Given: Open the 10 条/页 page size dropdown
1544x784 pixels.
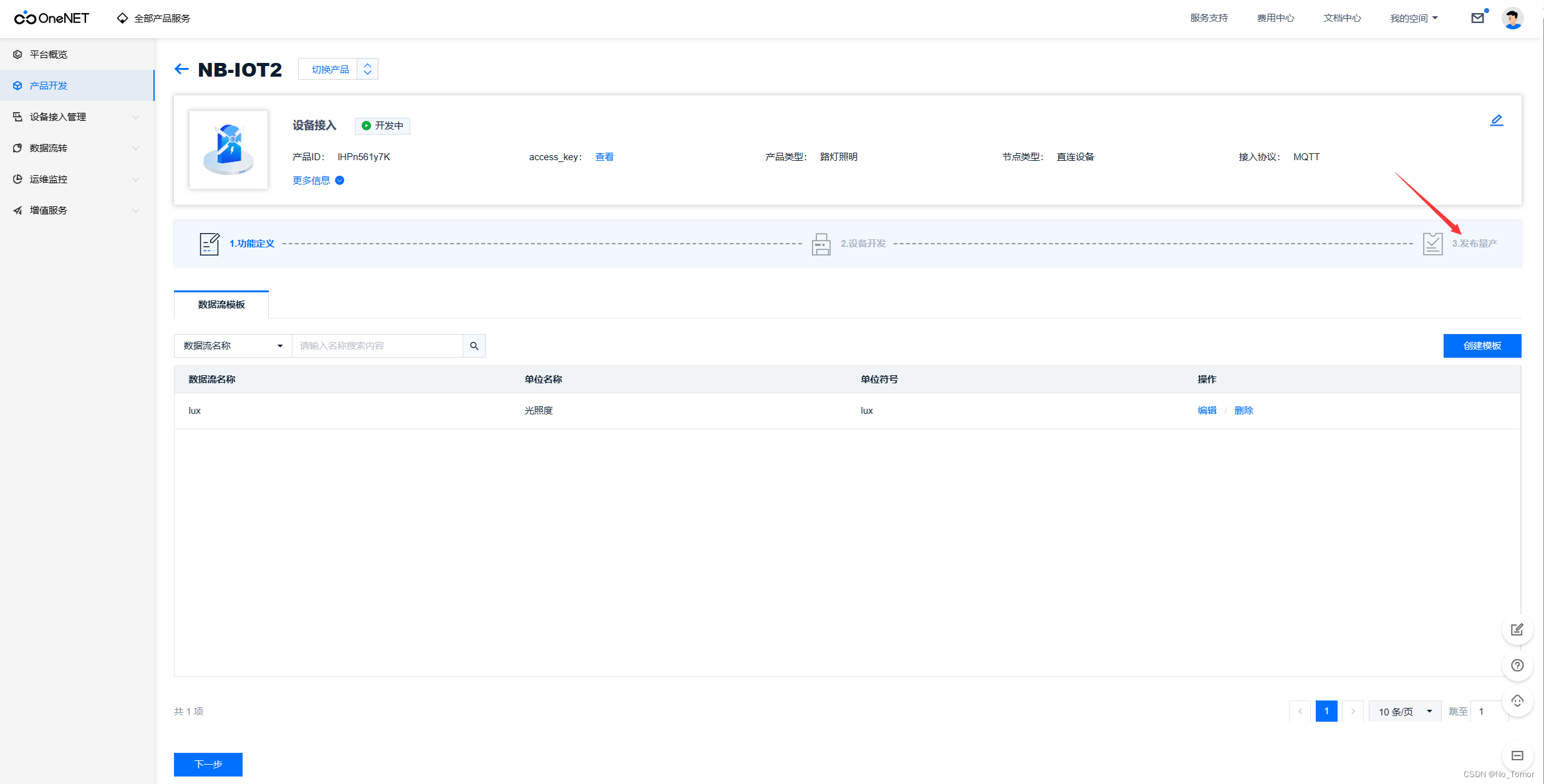Looking at the screenshot, I should [1404, 712].
